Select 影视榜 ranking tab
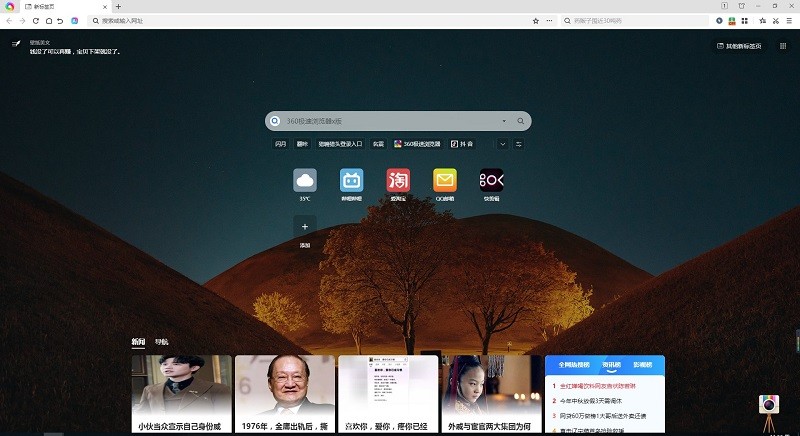 click(x=642, y=365)
